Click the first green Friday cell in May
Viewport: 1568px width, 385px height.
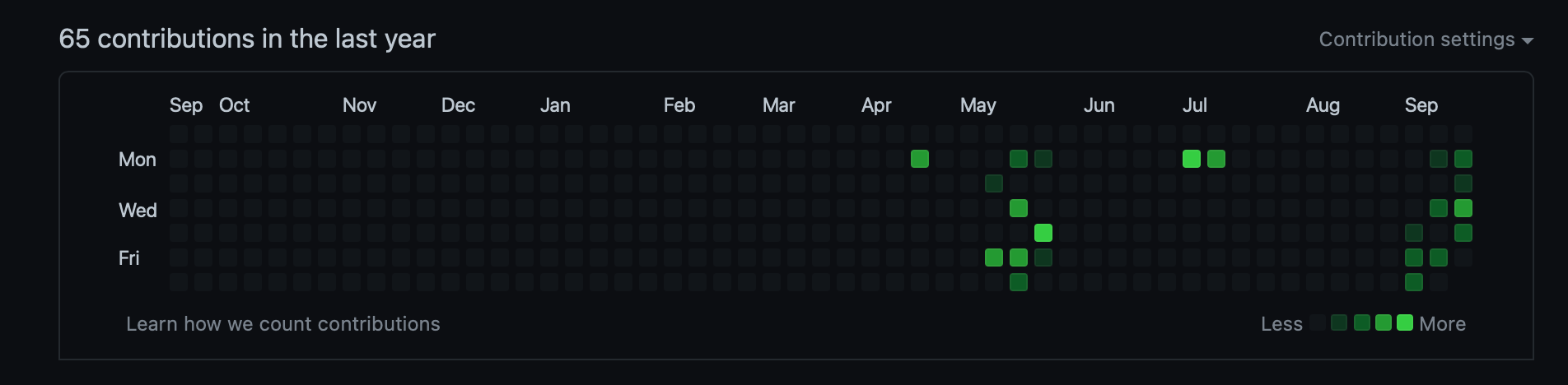(994, 257)
